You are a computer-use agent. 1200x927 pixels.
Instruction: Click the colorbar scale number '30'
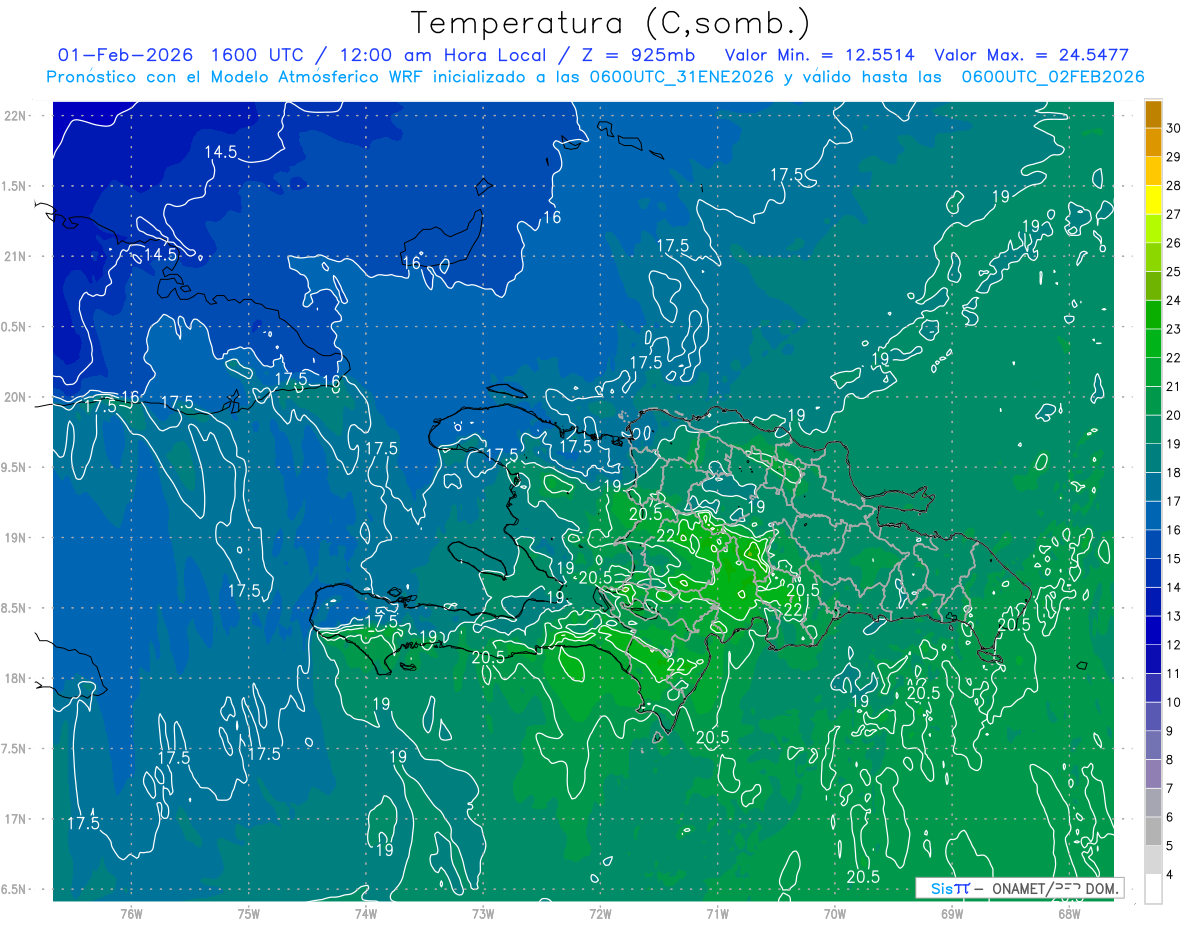[x=1173, y=128]
